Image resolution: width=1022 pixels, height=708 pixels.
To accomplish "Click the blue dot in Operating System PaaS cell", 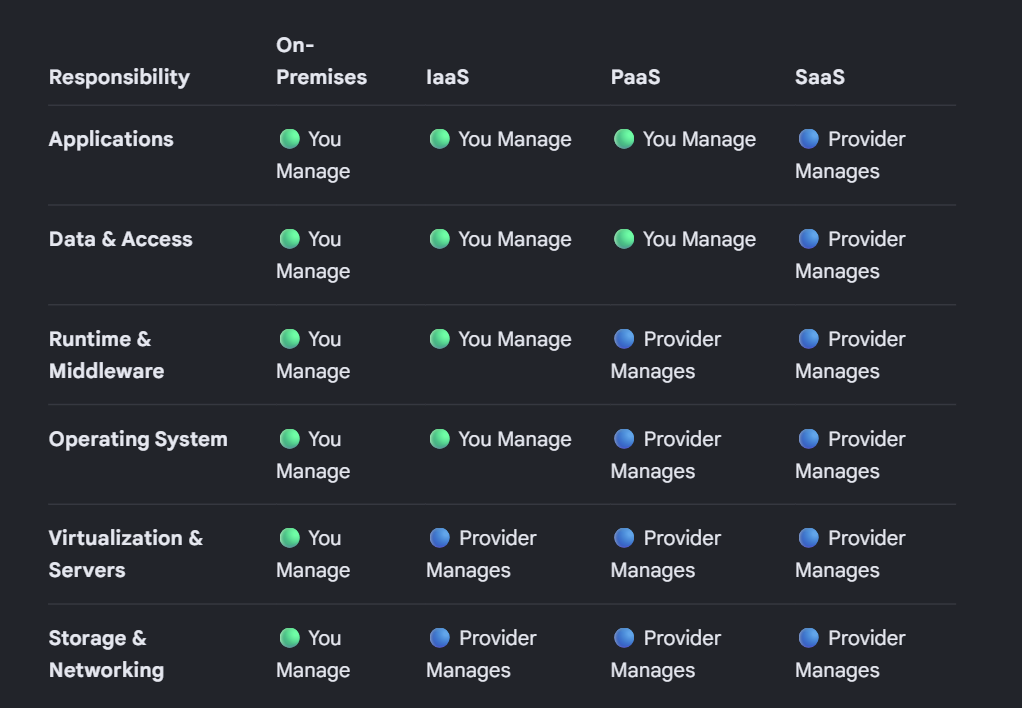I will (x=624, y=439).
